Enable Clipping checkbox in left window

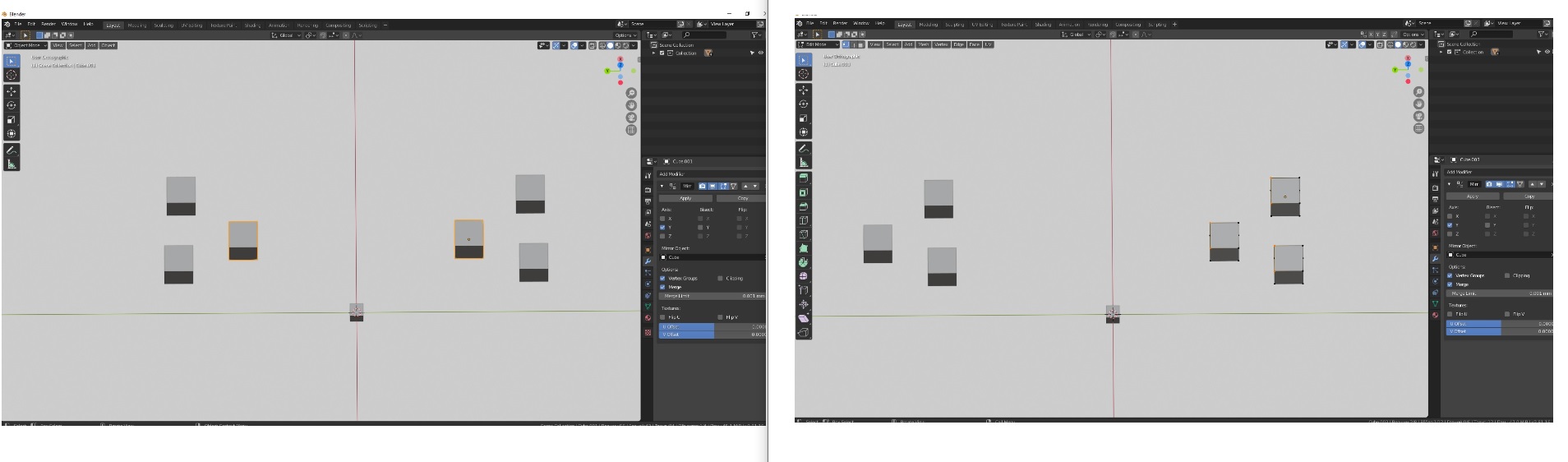[x=720, y=278]
